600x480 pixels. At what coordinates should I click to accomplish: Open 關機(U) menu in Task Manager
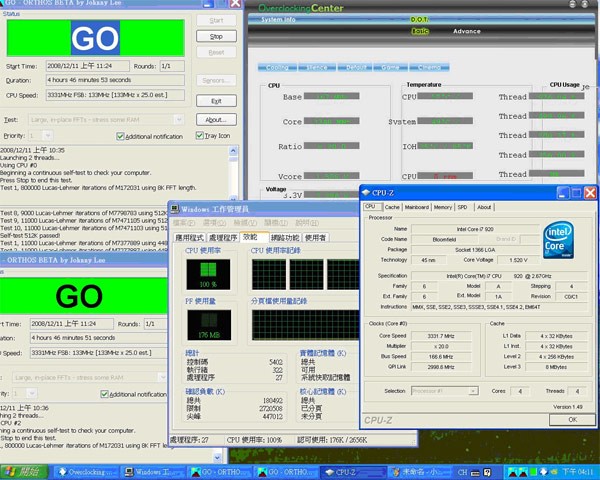point(276,223)
